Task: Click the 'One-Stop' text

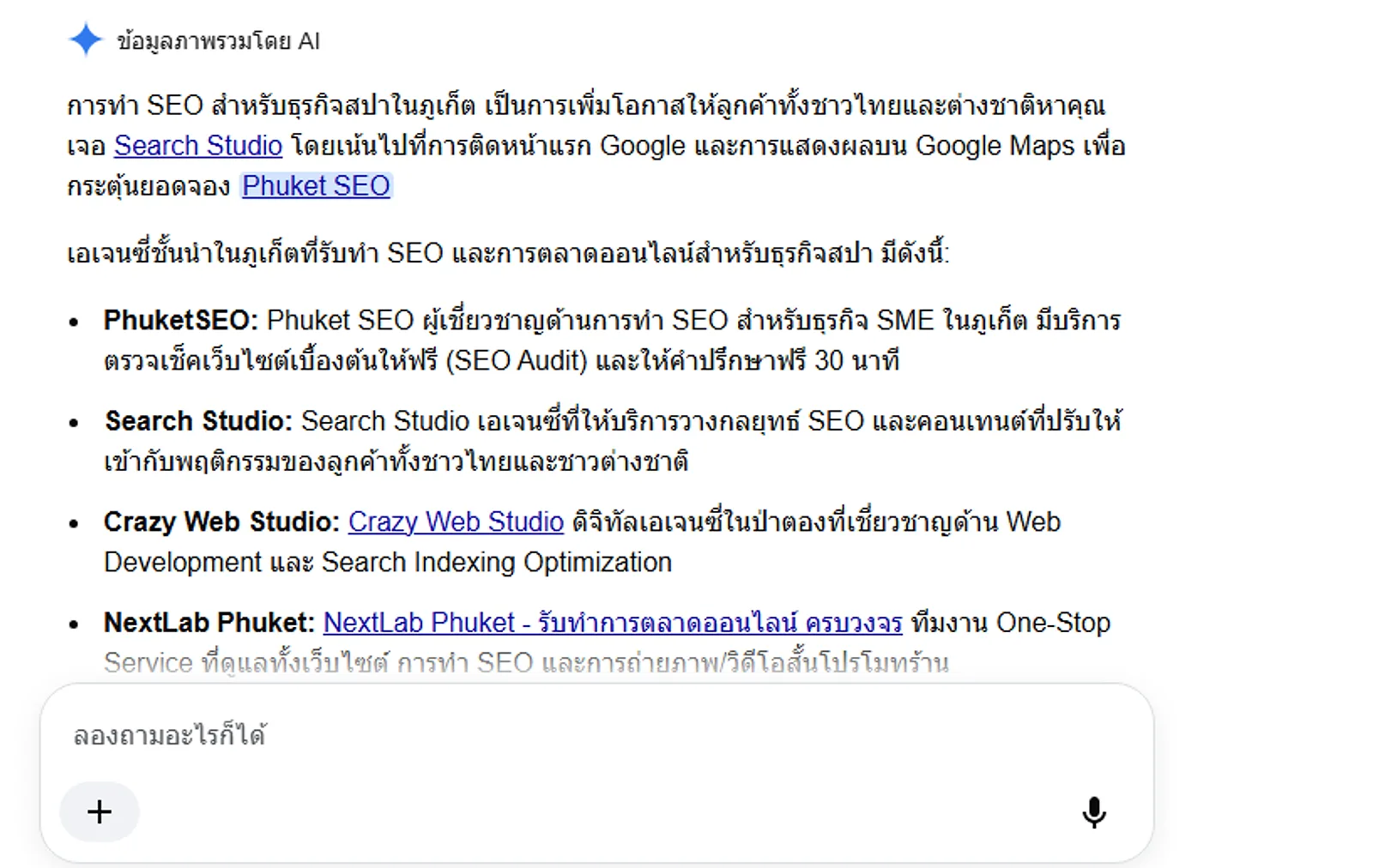Action: pyautogui.click(x=1053, y=622)
